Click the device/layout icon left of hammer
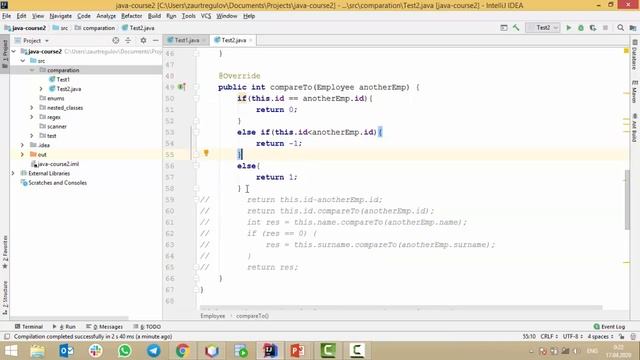Screen dimensions: 640x360 pyautogui.click(x=504, y=28)
